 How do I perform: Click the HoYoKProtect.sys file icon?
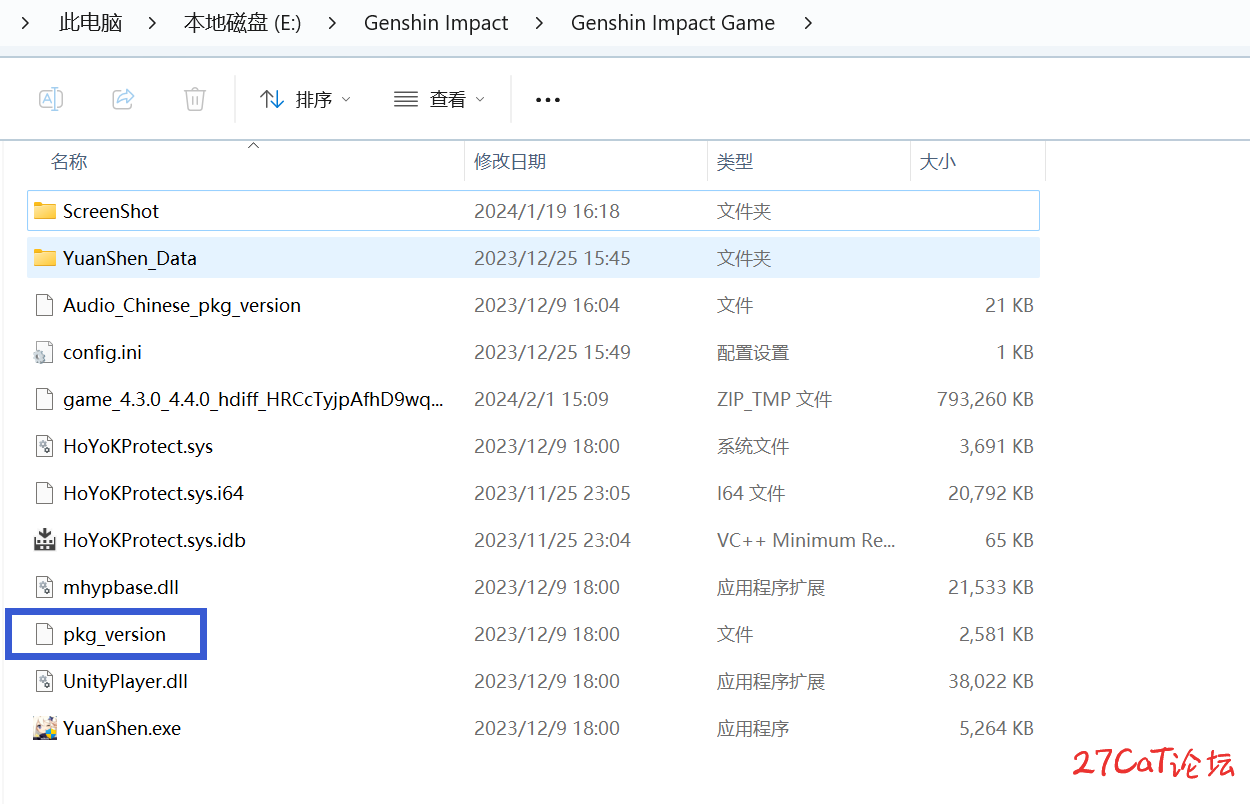[x=44, y=446]
